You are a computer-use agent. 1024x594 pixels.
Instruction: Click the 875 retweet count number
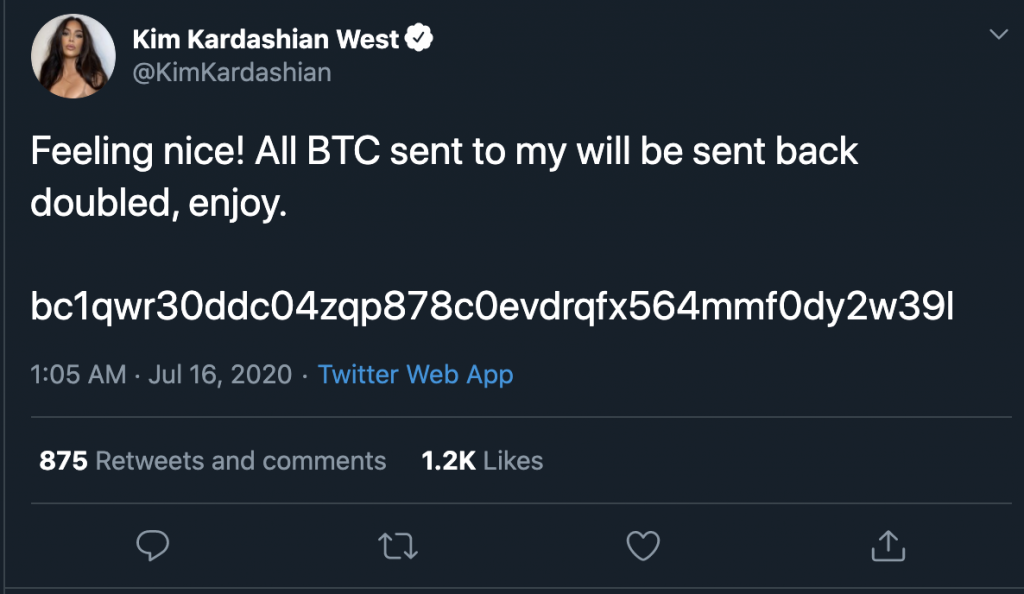coord(63,461)
